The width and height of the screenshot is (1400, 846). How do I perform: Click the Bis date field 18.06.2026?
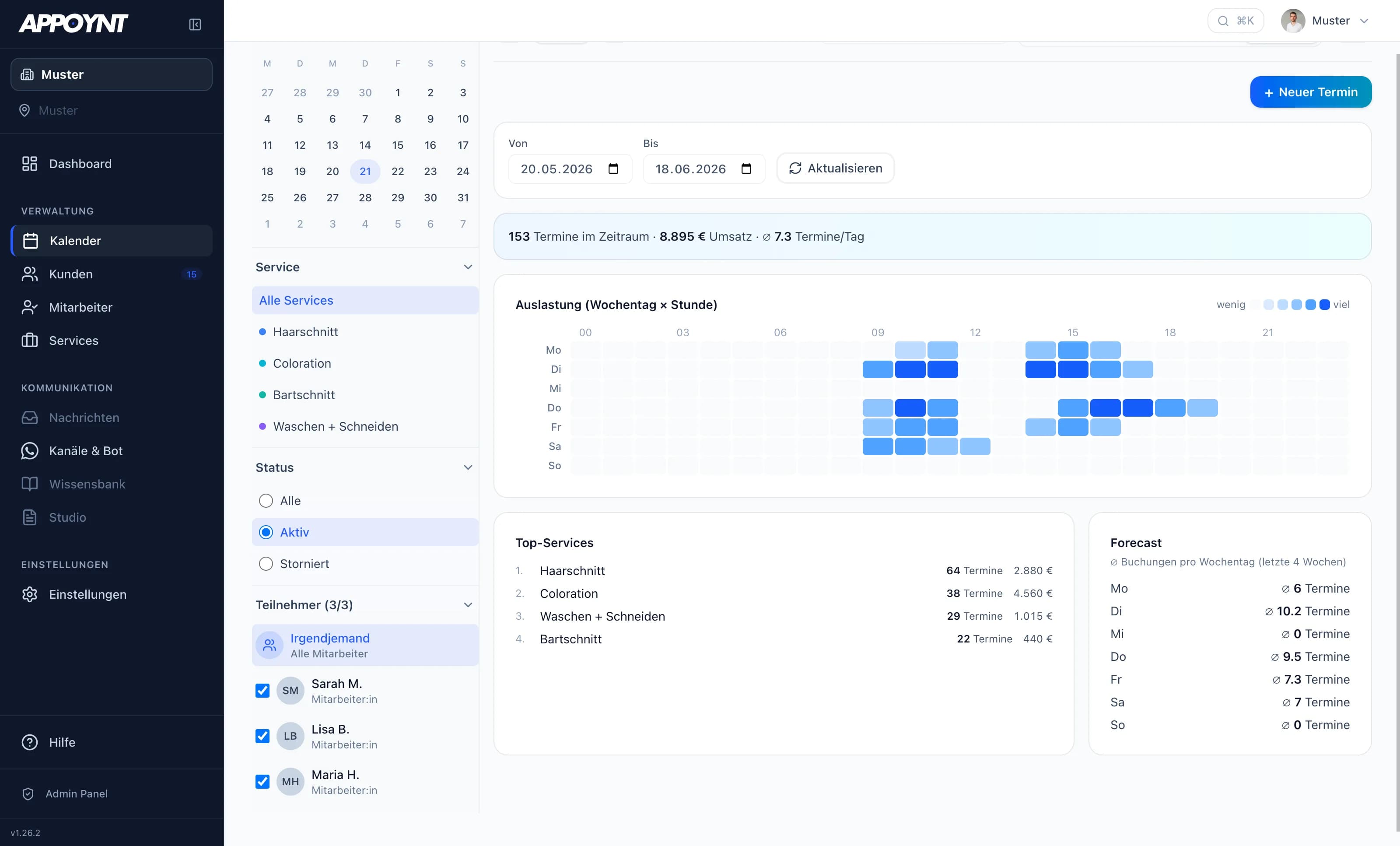(x=703, y=169)
